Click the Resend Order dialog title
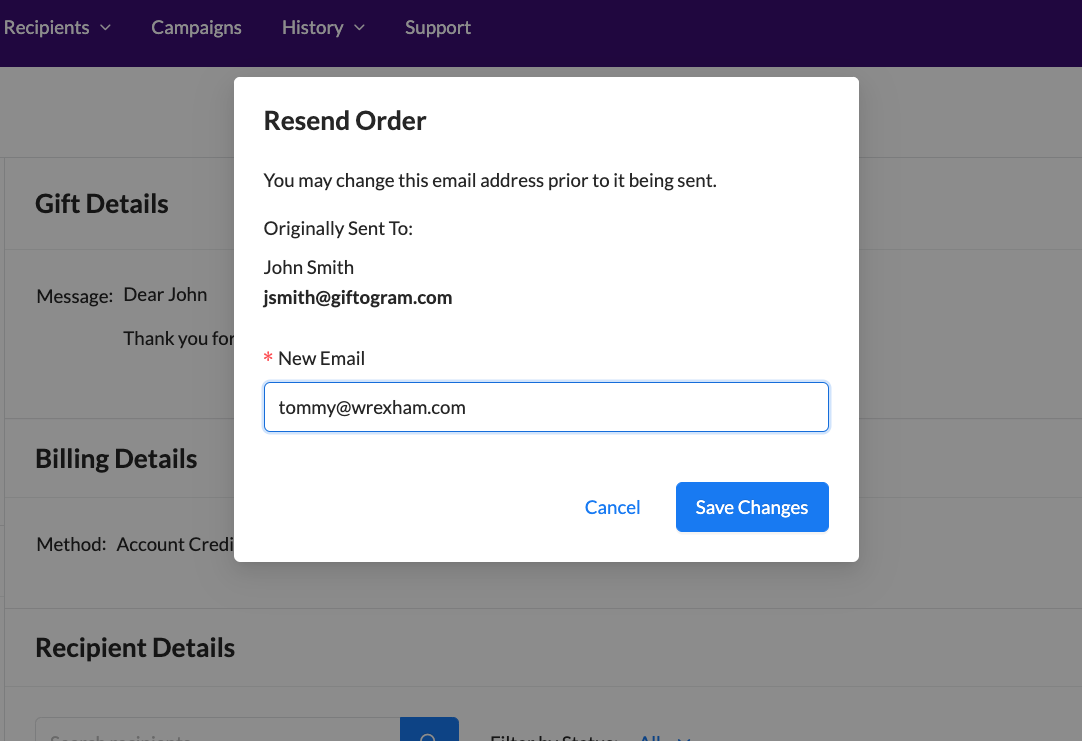 point(345,121)
